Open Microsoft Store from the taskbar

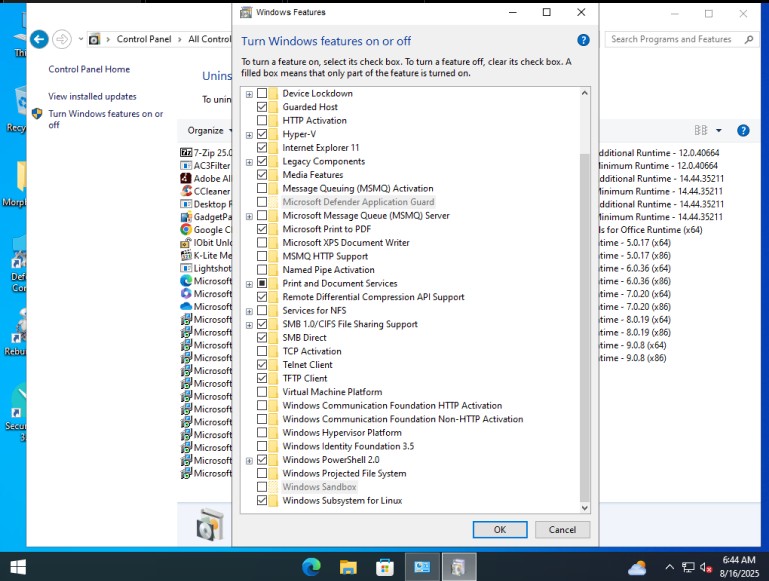pyautogui.click(x=385, y=567)
